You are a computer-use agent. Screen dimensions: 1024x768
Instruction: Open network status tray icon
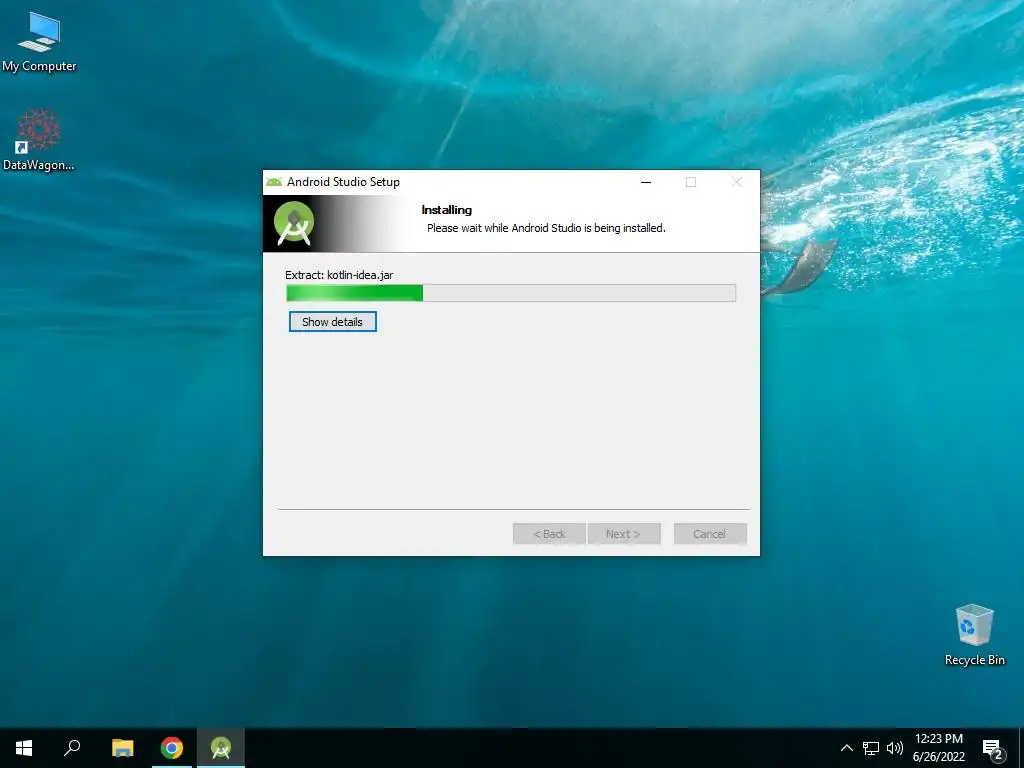coord(871,748)
